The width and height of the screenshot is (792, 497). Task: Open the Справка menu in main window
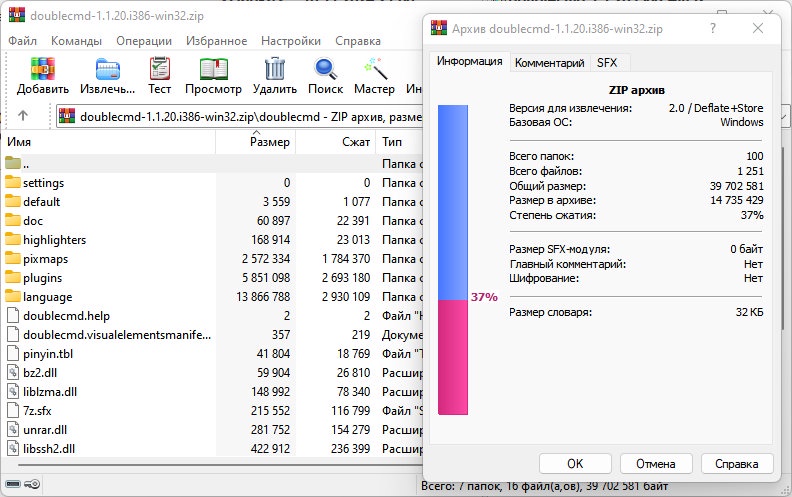point(358,41)
